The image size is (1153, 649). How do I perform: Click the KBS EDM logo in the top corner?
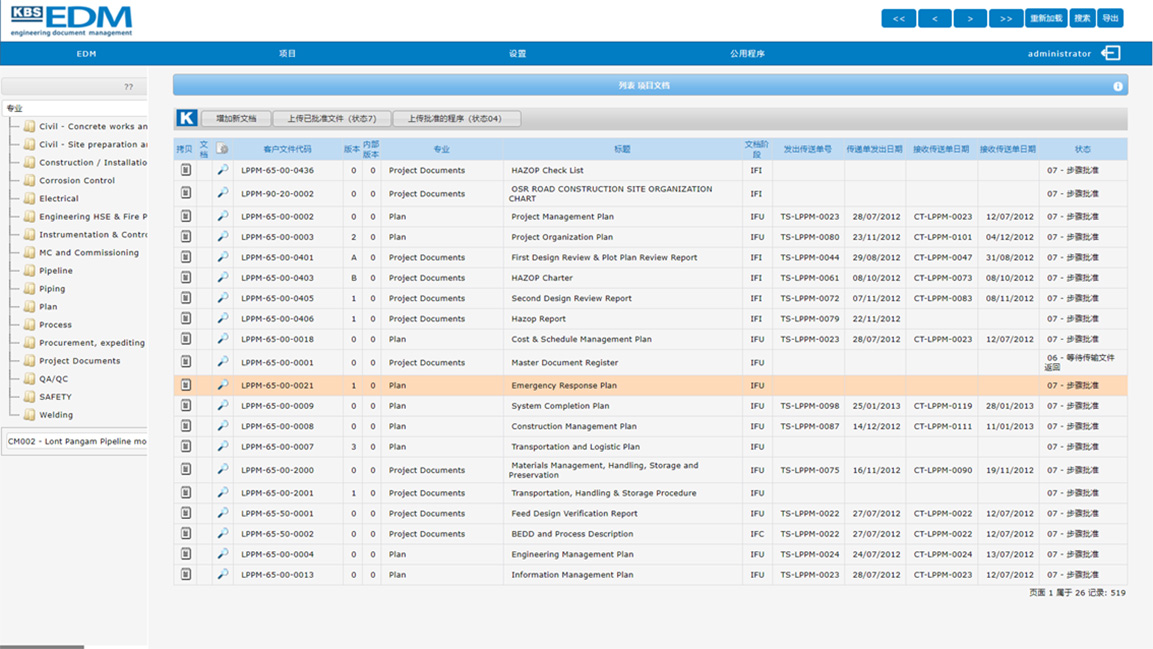click(x=70, y=20)
